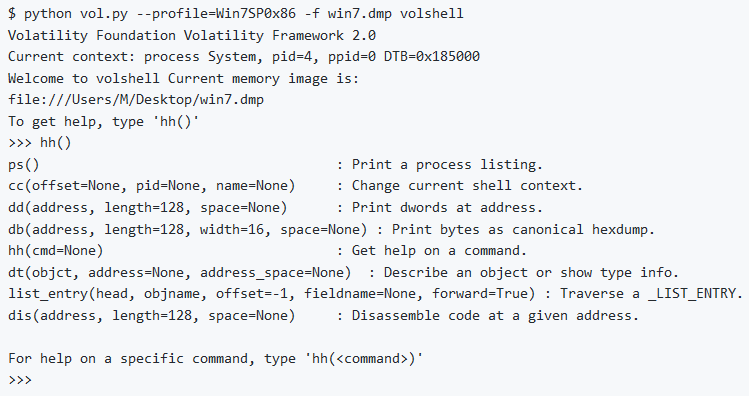Viewport: 749px width, 396px height.
Task: Click 'Traverse a _LIST_ENTRY.' description
Action: [x=652, y=294]
